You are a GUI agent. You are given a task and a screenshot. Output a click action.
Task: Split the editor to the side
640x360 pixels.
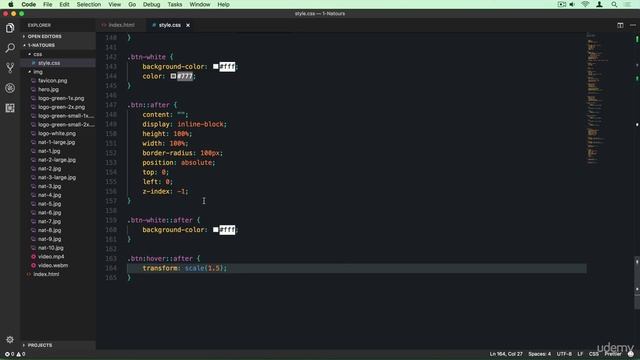[x=620, y=25]
